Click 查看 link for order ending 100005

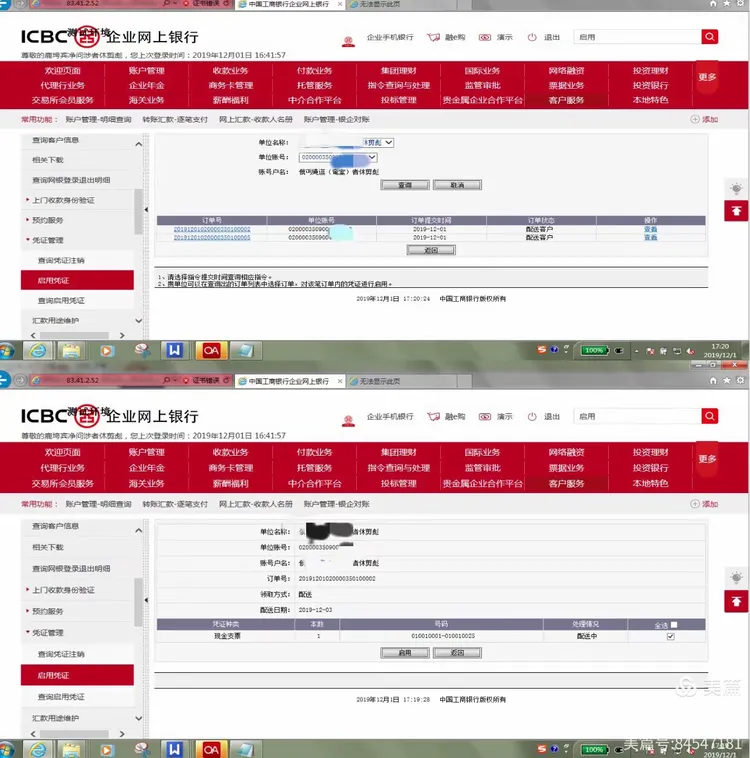click(650, 237)
